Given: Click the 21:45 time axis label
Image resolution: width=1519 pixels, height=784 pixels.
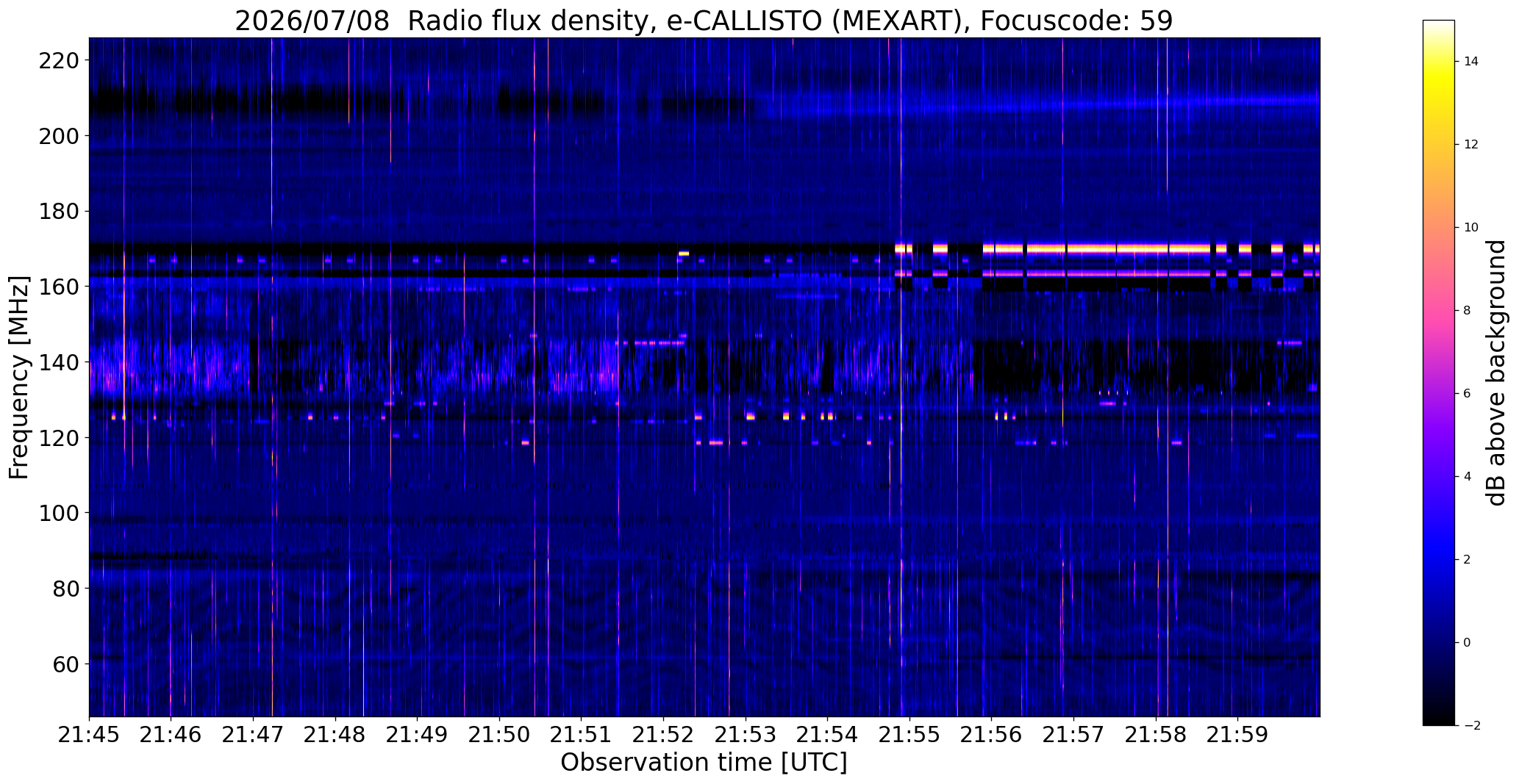Looking at the screenshot, I should [89, 735].
